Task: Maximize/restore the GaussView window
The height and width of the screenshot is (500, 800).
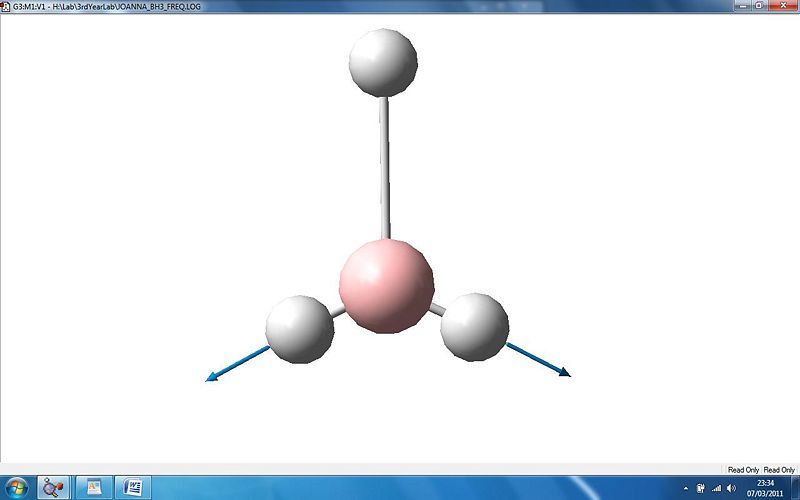Action: [759, 6]
